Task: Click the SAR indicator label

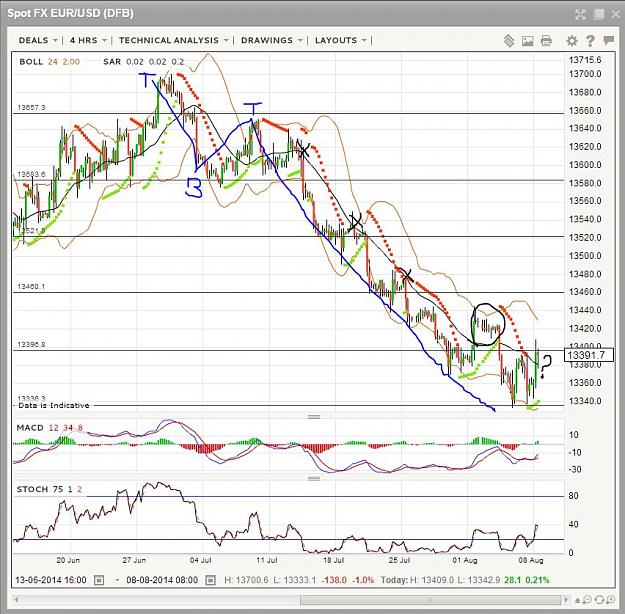Action: tap(112, 62)
